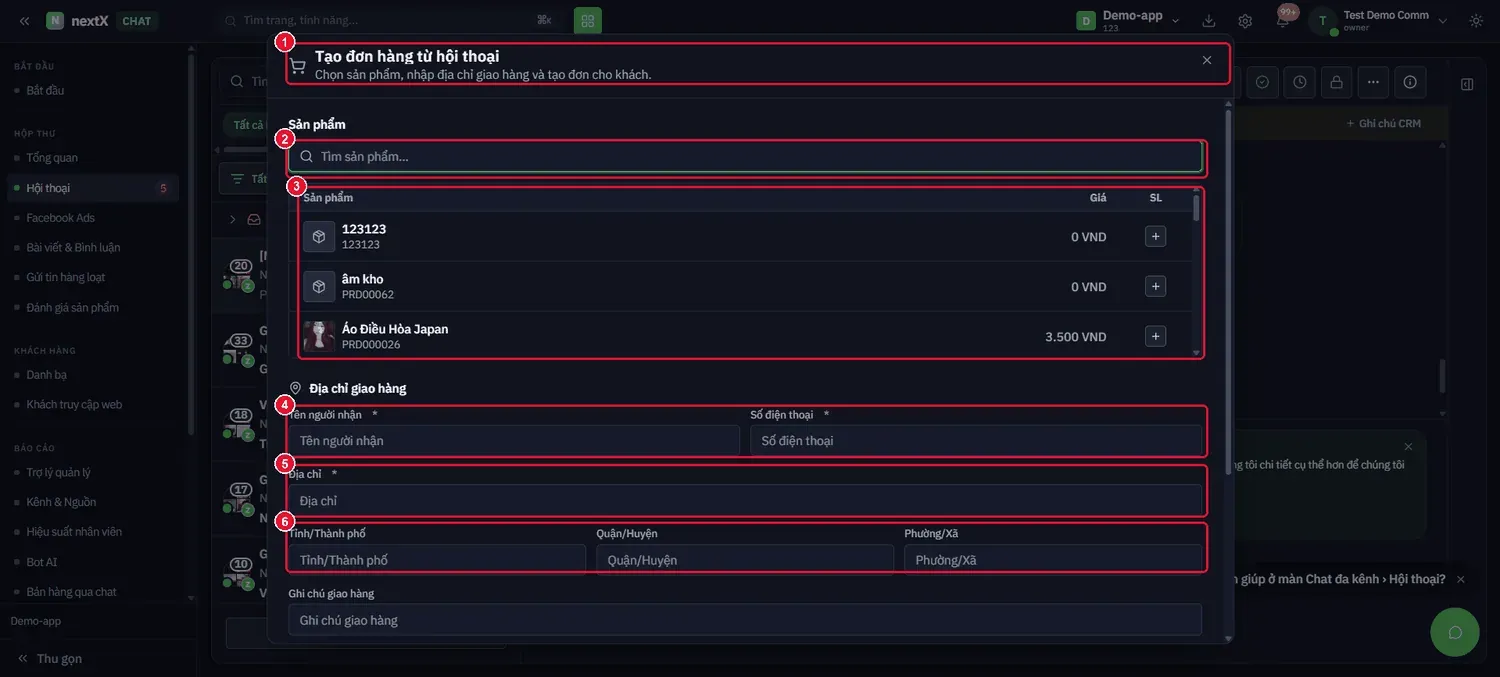Switch theme with the sun icon
The height and width of the screenshot is (677, 1500).
point(1476,20)
